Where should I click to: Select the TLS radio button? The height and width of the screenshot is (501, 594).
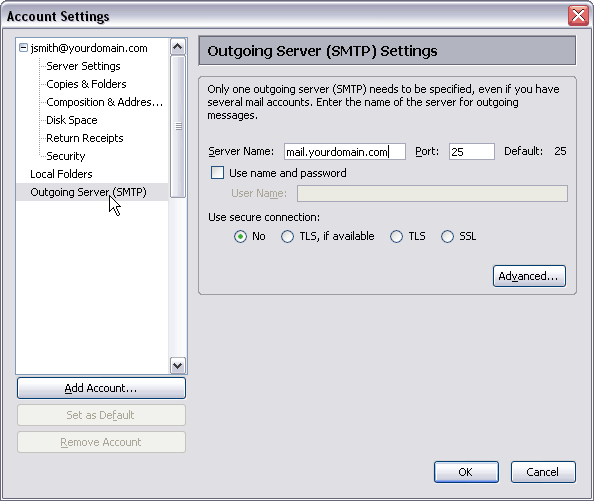[x=396, y=237]
